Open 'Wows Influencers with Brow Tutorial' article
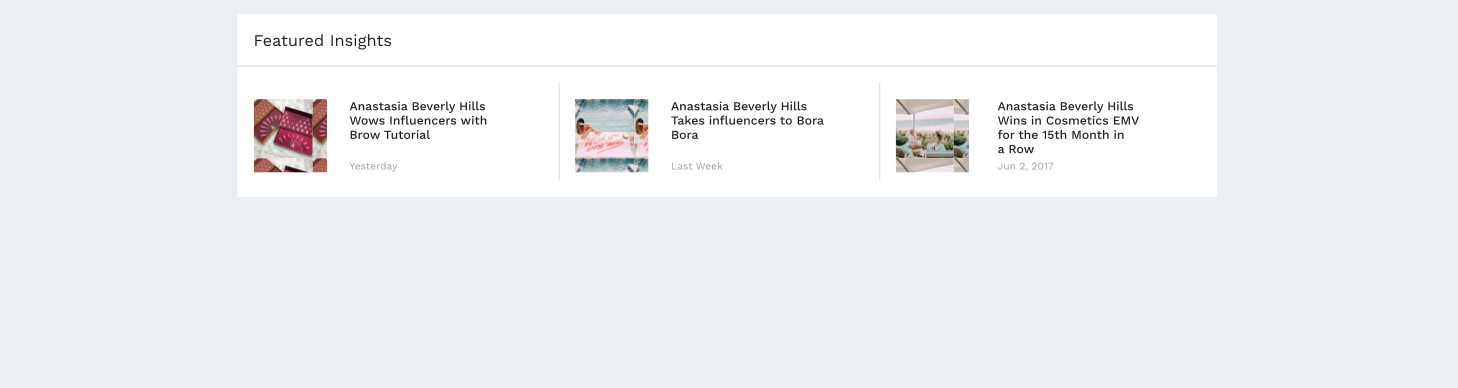Screen dimensions: 1458x388 418,120
